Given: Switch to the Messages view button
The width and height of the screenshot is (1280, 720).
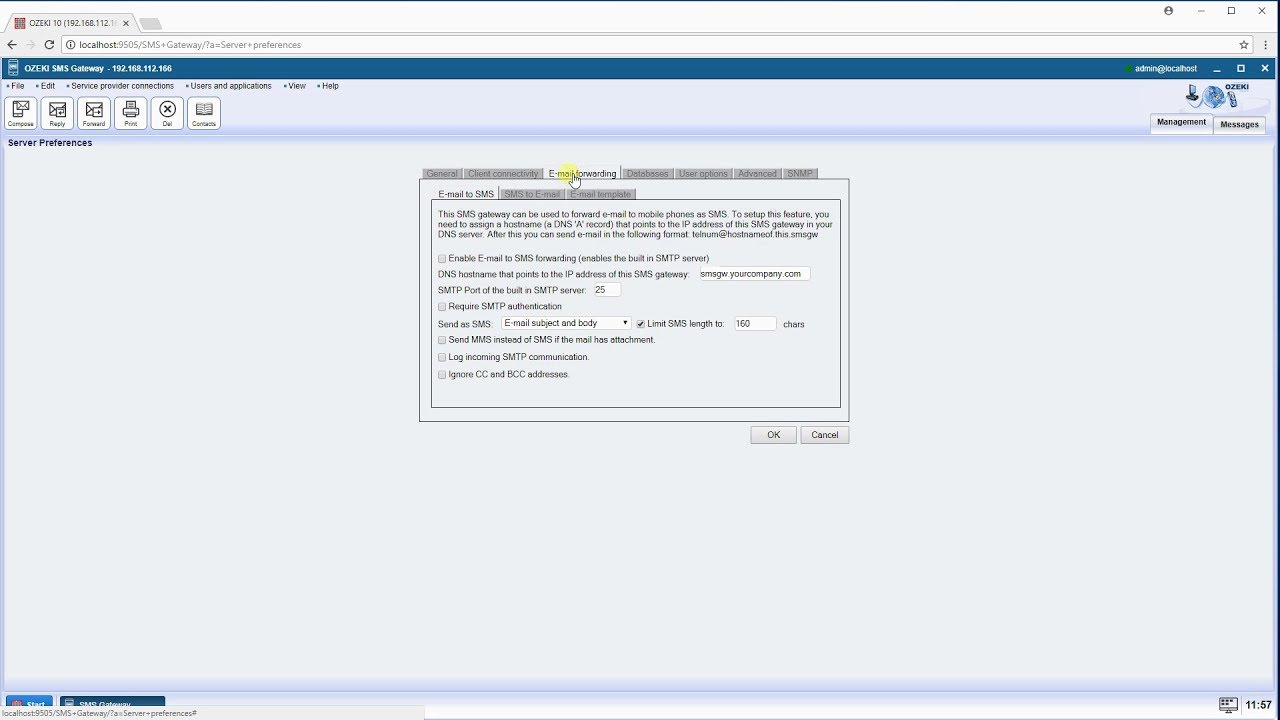Looking at the screenshot, I should 1239,124.
